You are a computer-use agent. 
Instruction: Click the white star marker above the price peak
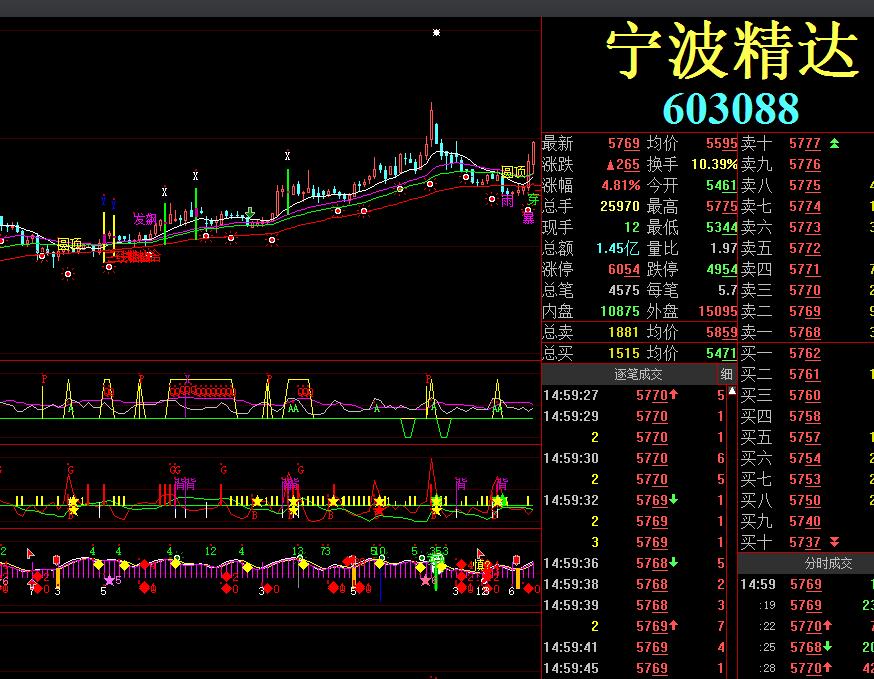[436, 33]
